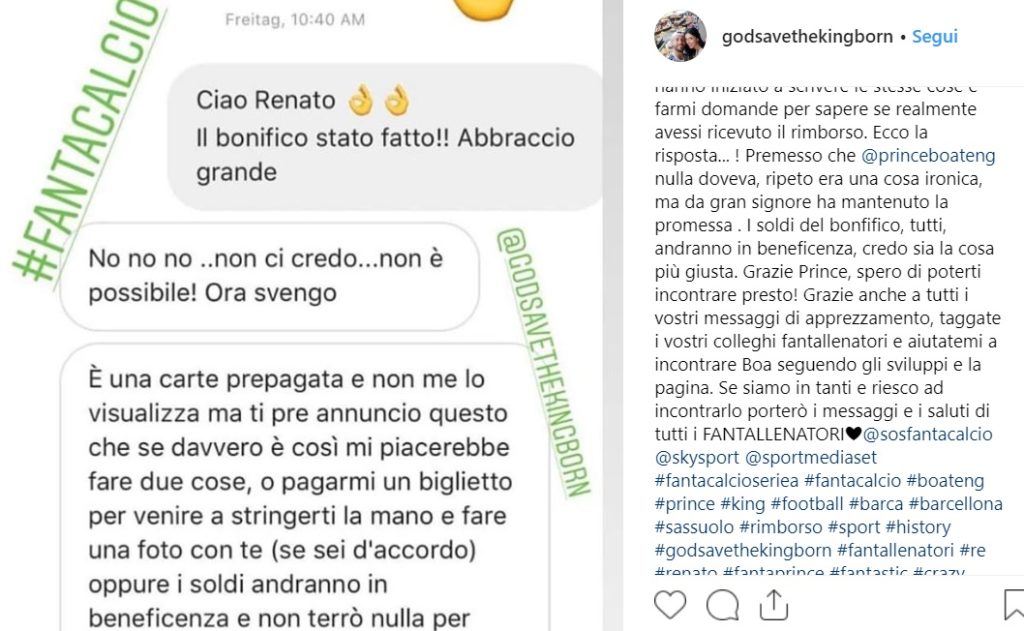The image size is (1024, 631).
Task: Open the @princeboateng mention
Action: [x=928, y=155]
